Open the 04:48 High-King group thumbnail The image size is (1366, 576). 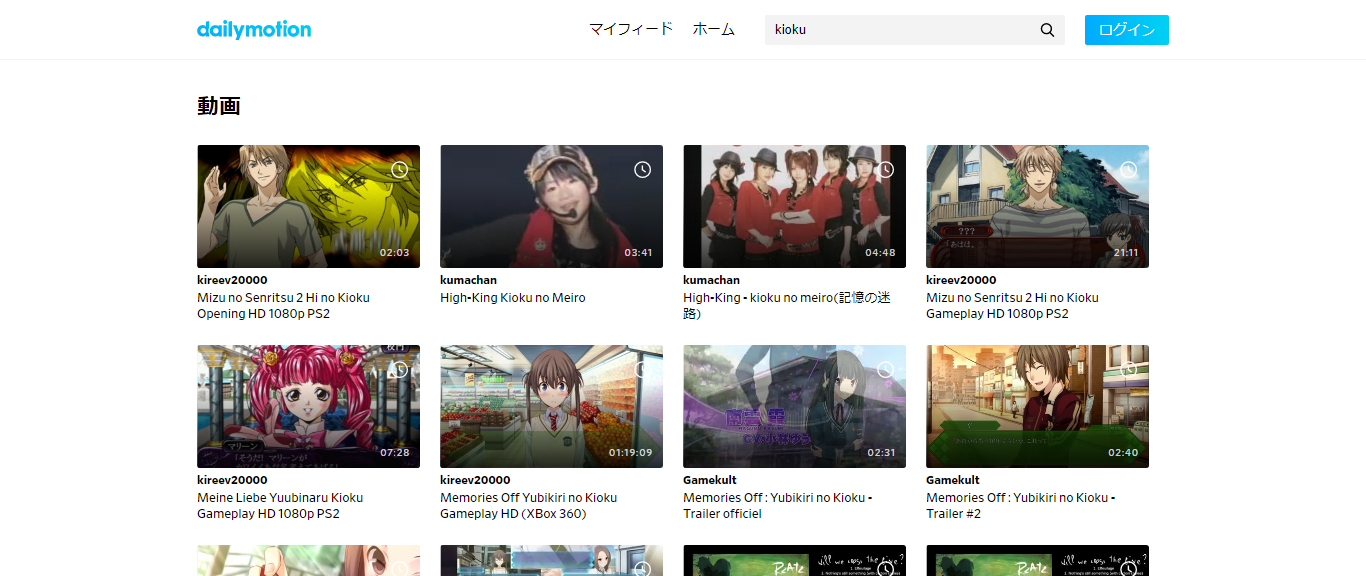(x=794, y=206)
